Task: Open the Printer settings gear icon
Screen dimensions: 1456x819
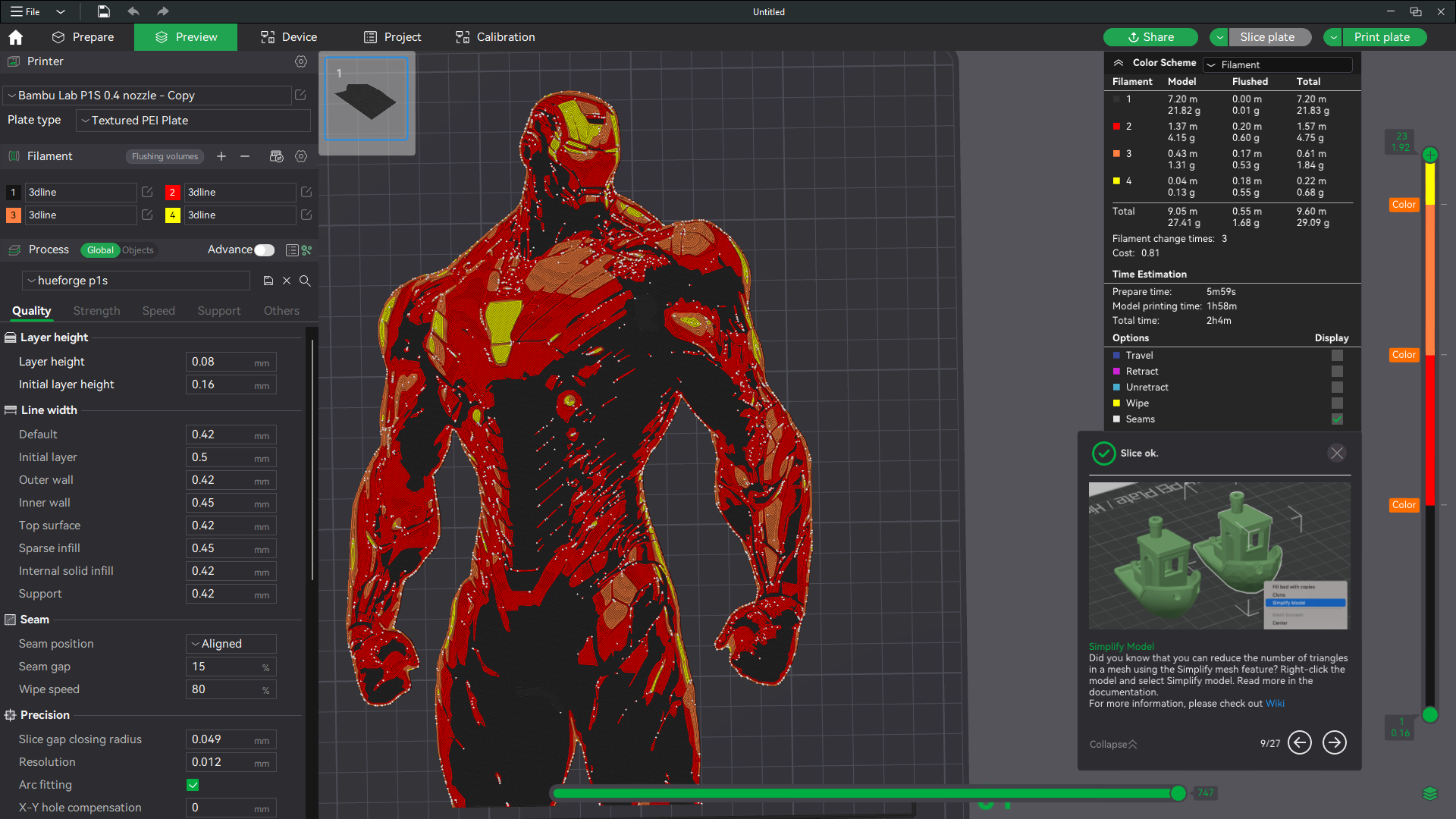Action: tap(301, 61)
